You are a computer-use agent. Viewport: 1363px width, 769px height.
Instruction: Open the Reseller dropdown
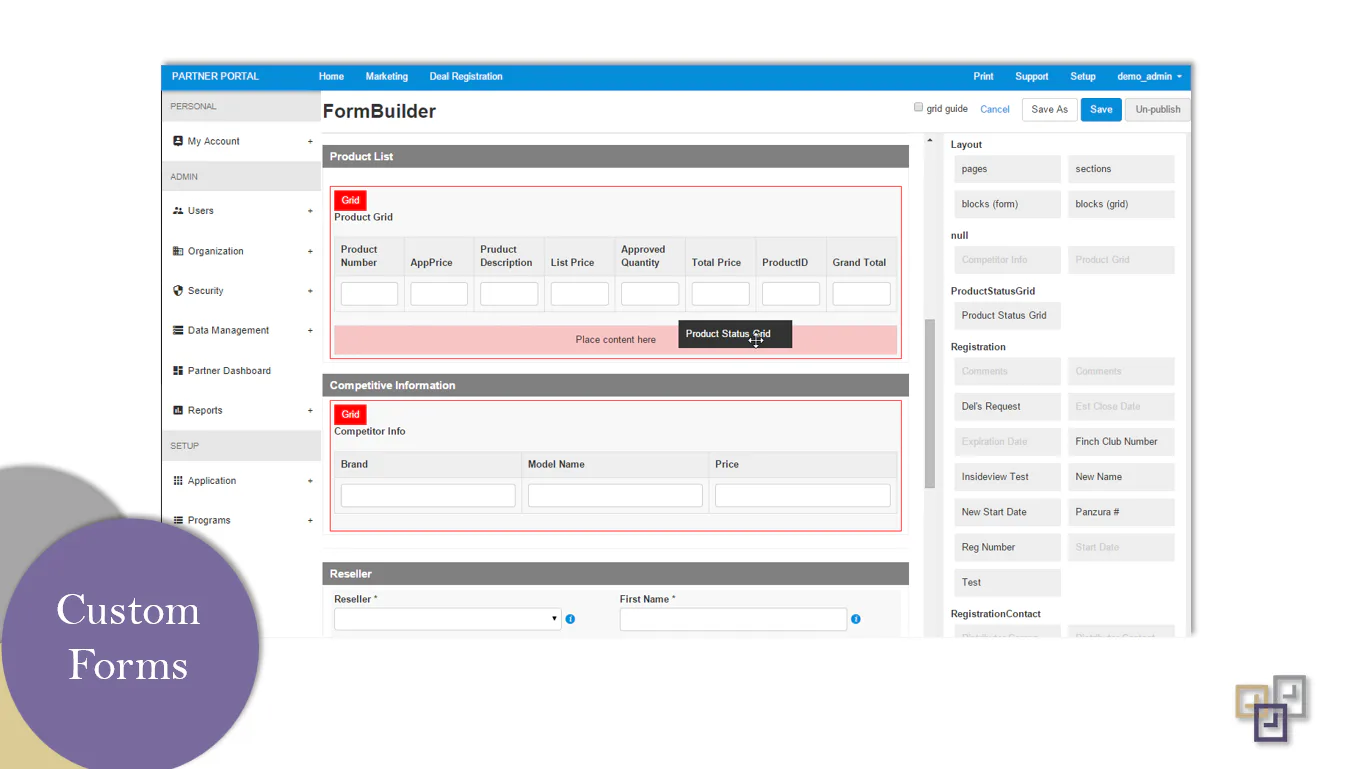(447, 619)
